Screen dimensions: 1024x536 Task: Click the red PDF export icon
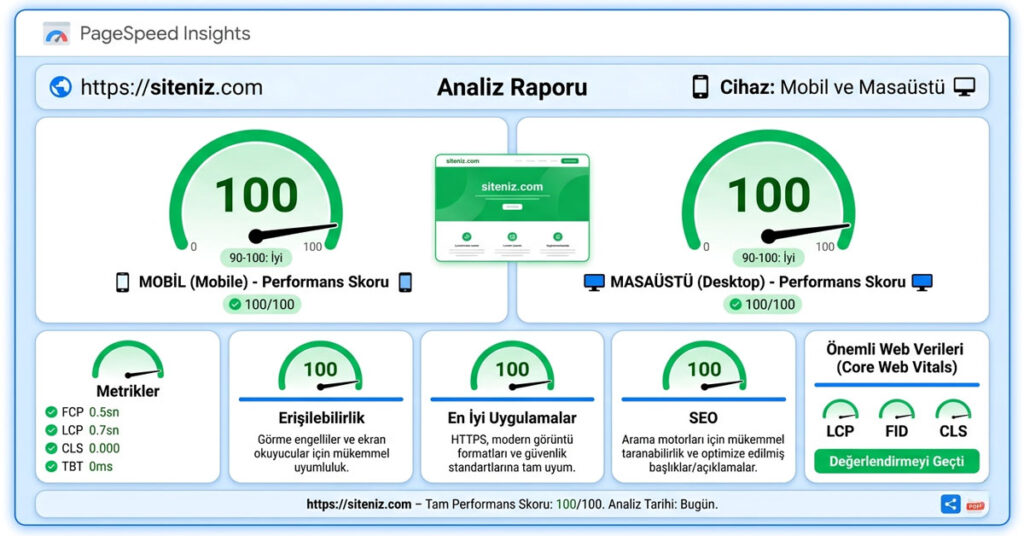click(975, 505)
